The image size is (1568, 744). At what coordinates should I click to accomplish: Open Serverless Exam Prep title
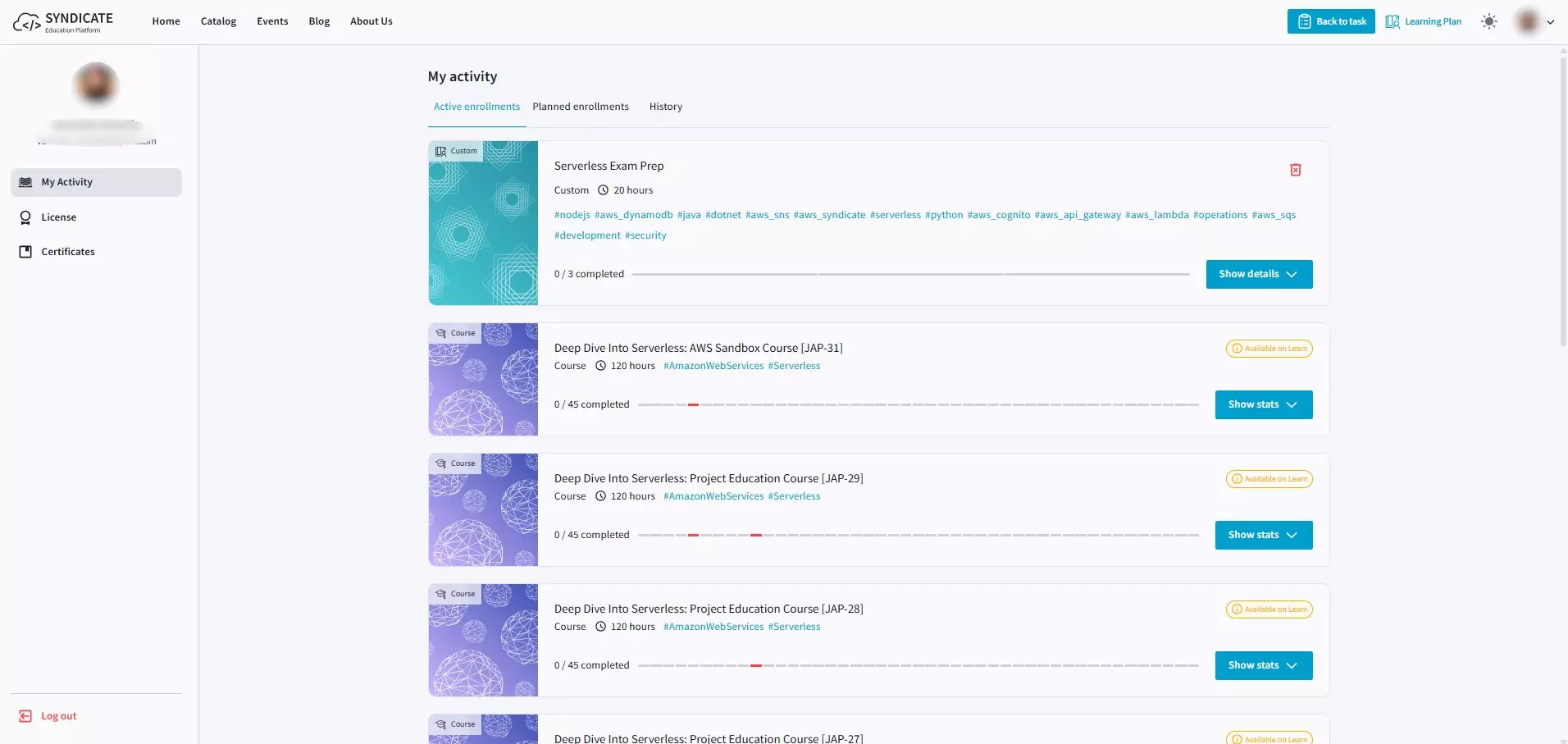coord(609,166)
